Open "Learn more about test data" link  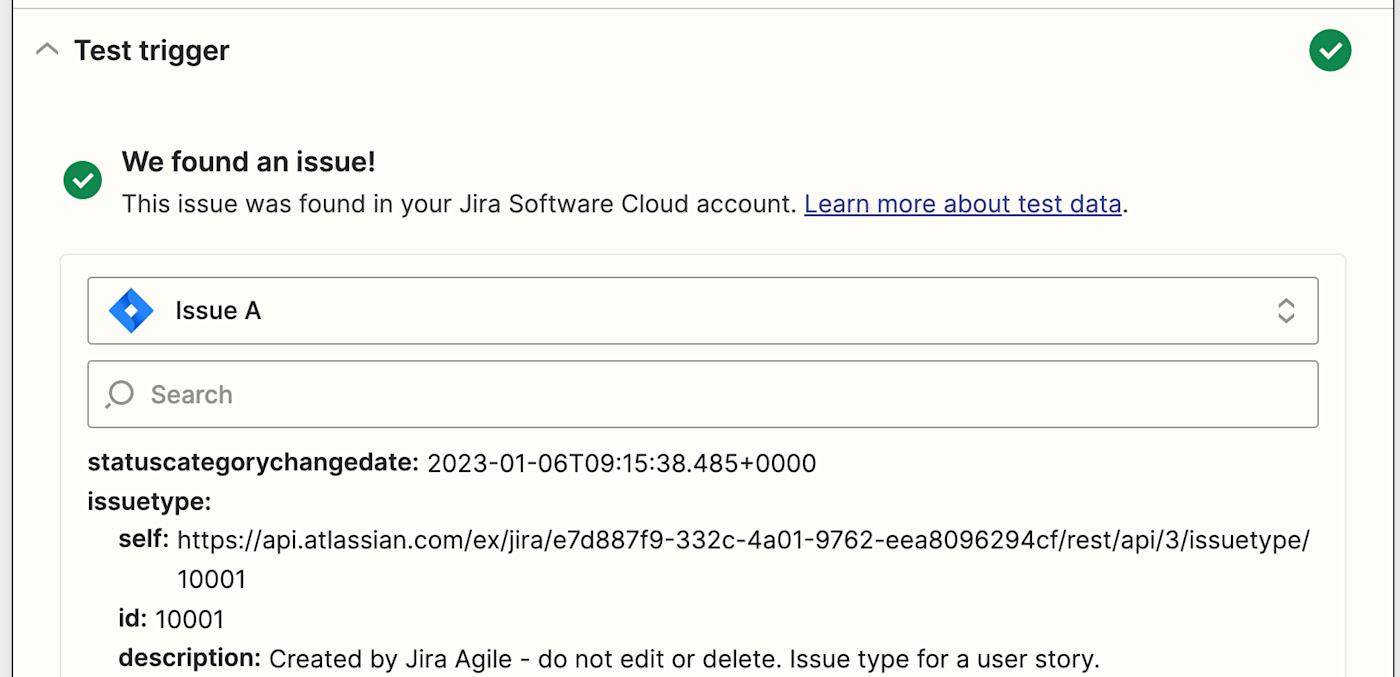click(x=962, y=204)
